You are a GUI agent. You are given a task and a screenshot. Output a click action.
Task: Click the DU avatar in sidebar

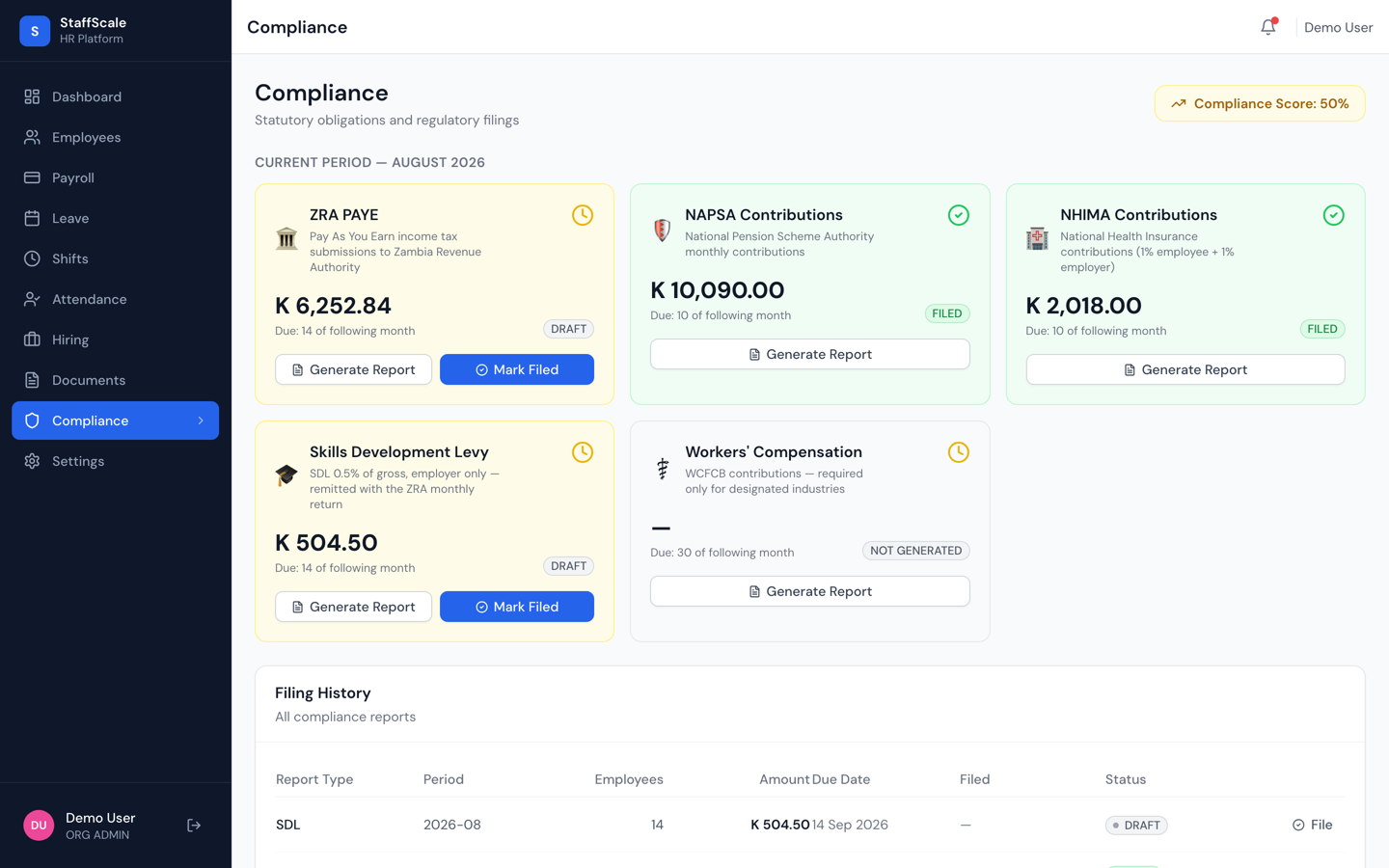click(39, 826)
